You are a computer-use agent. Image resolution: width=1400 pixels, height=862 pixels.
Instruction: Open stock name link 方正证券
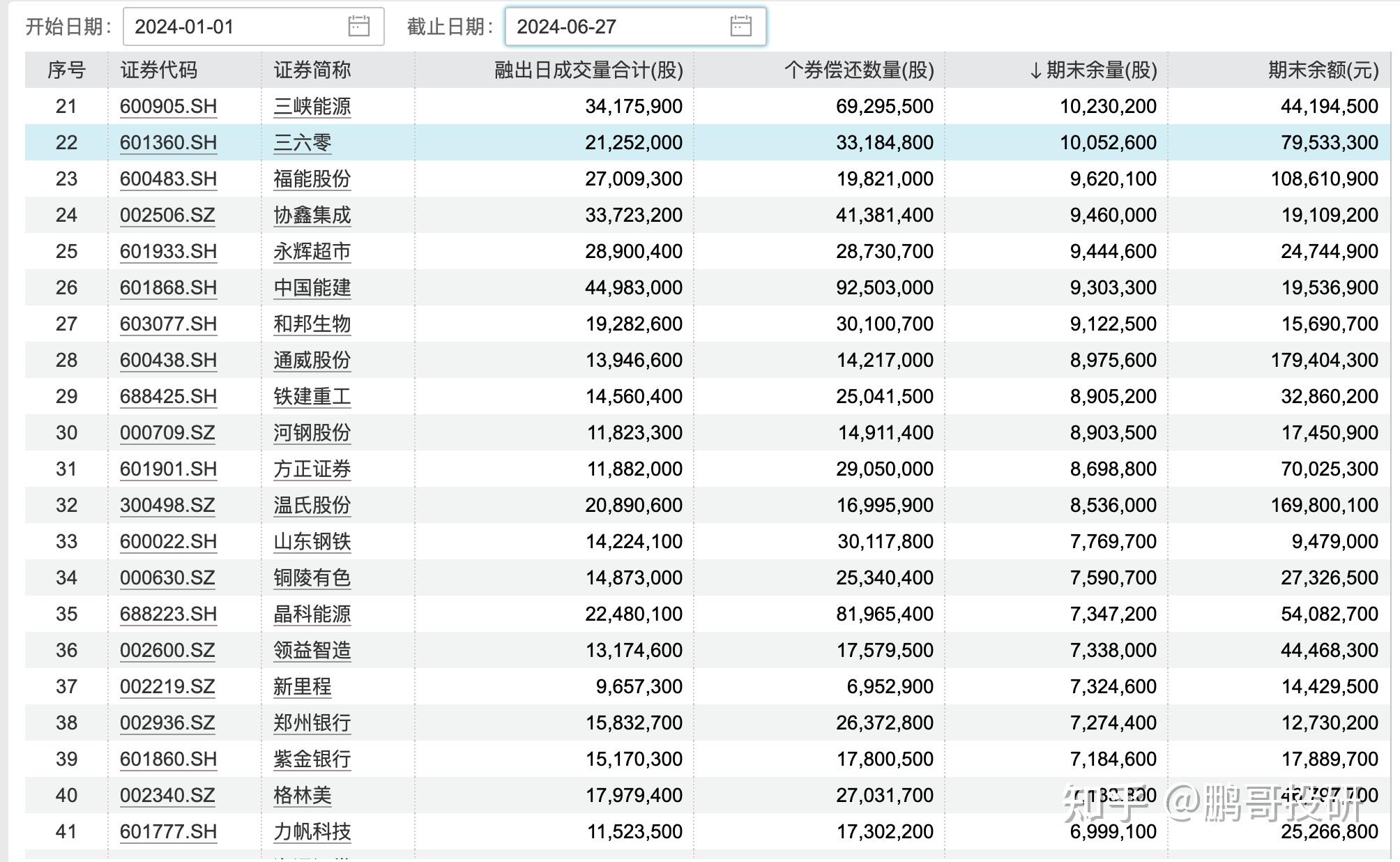[312, 469]
